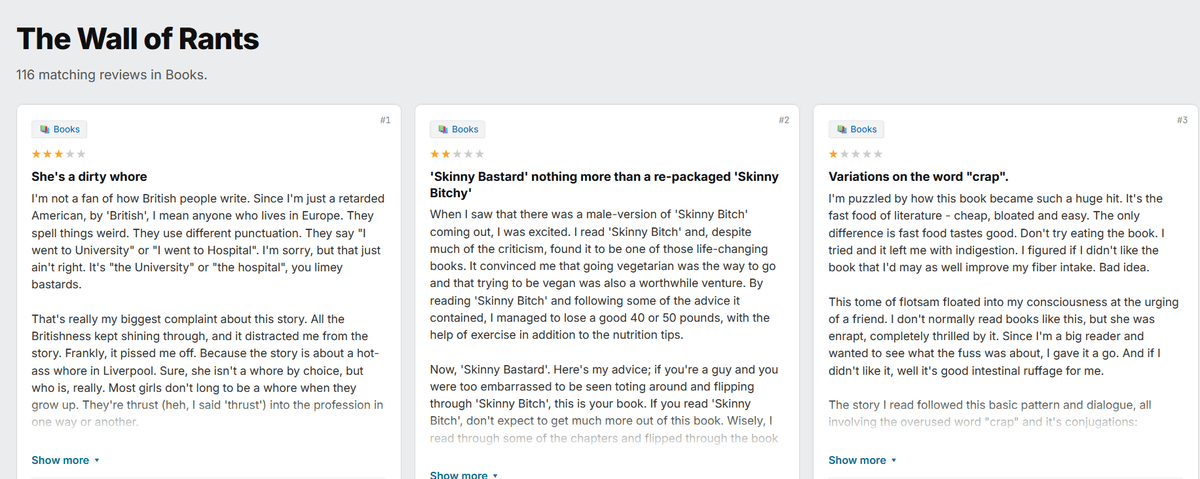Expand the 'Skinny Bastard' review with Show more

tap(459, 475)
